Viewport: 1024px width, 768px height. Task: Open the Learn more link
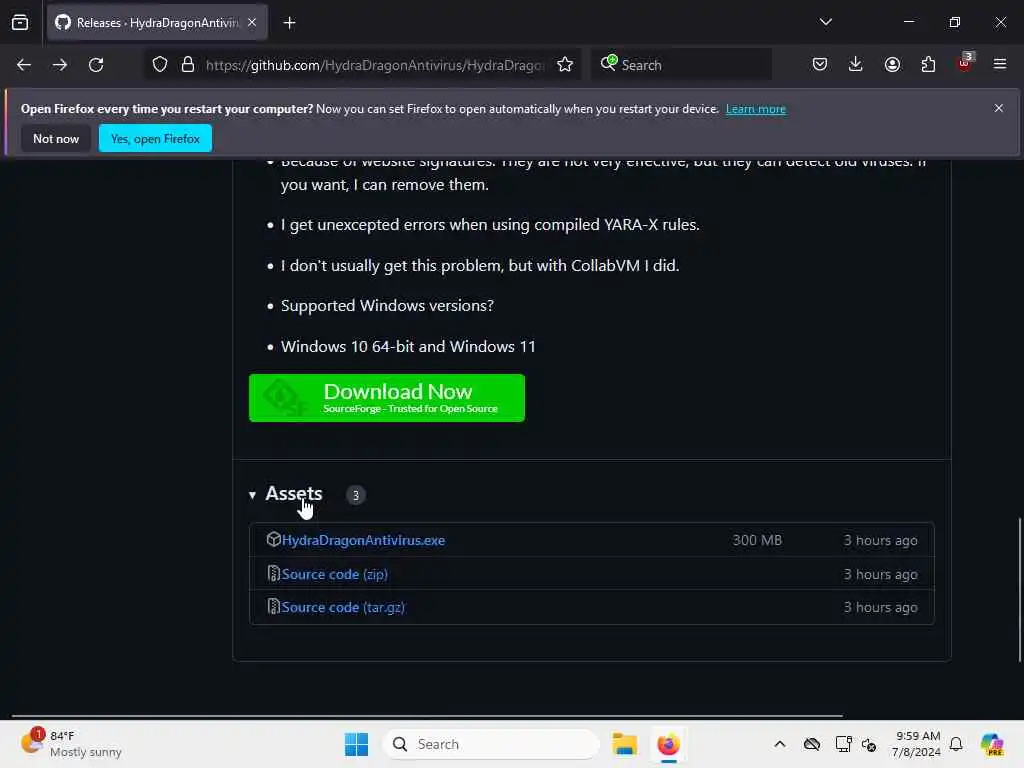pos(756,109)
